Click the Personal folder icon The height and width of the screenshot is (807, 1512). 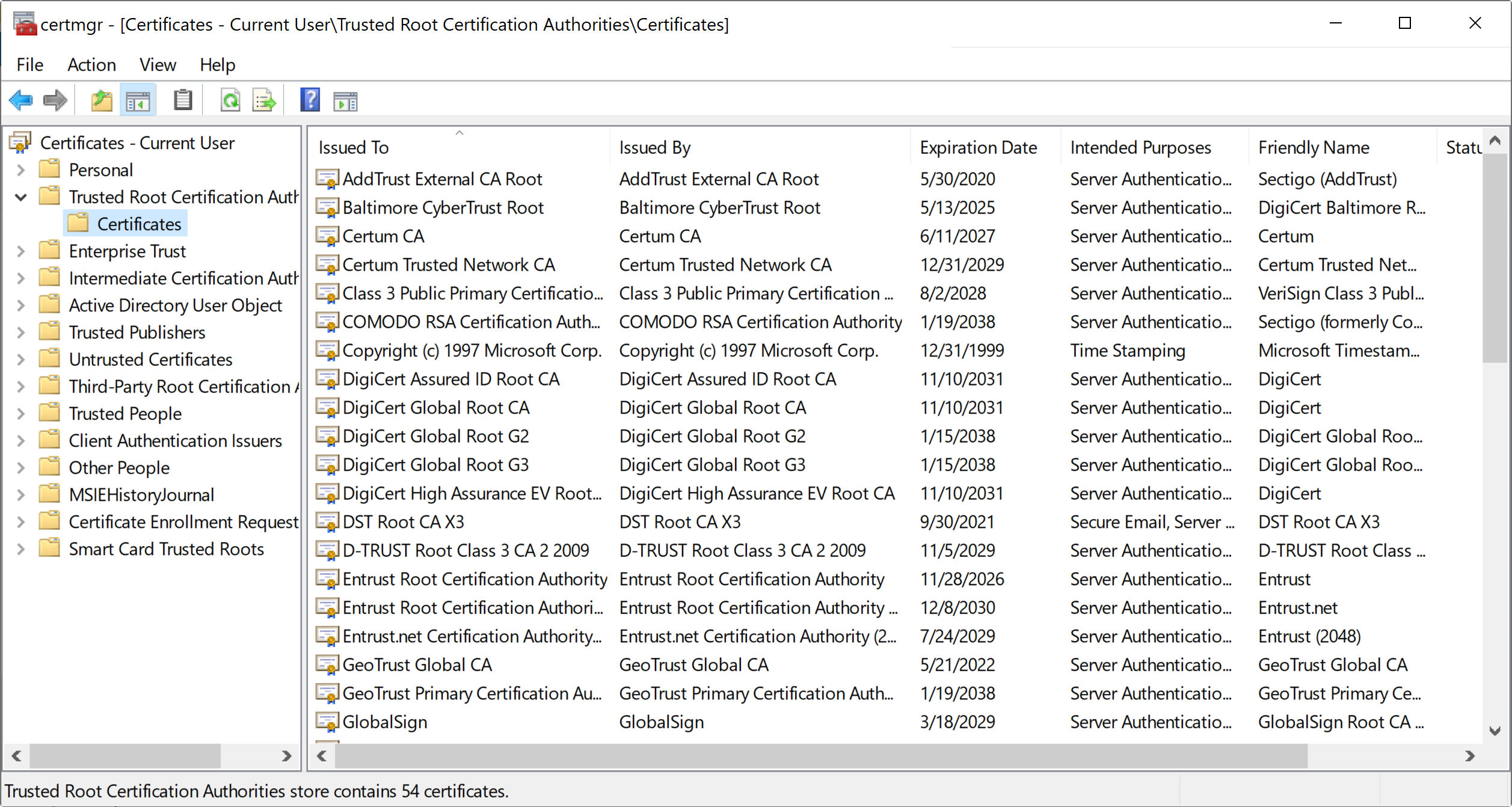(49, 170)
